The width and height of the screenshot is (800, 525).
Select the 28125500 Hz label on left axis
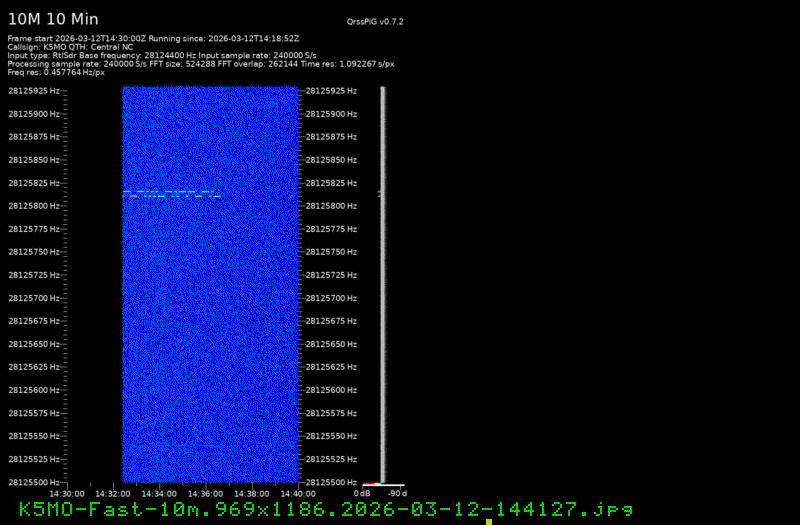(x=32, y=483)
